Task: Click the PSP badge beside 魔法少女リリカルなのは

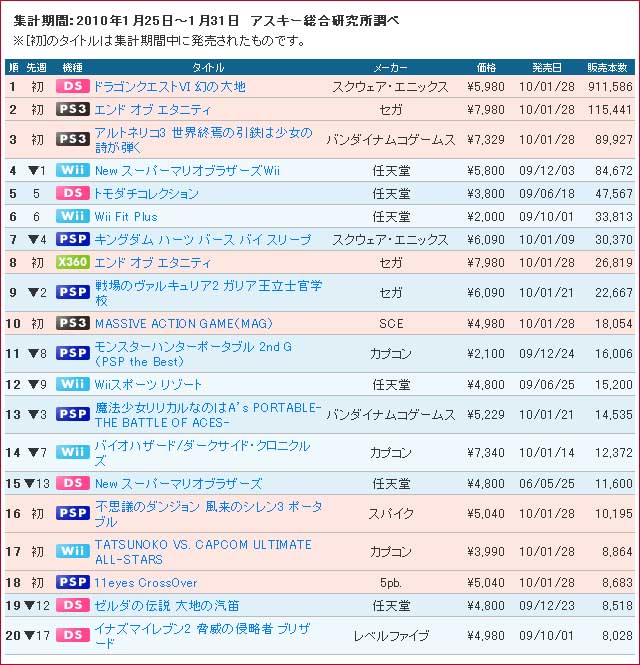Action: [73, 414]
